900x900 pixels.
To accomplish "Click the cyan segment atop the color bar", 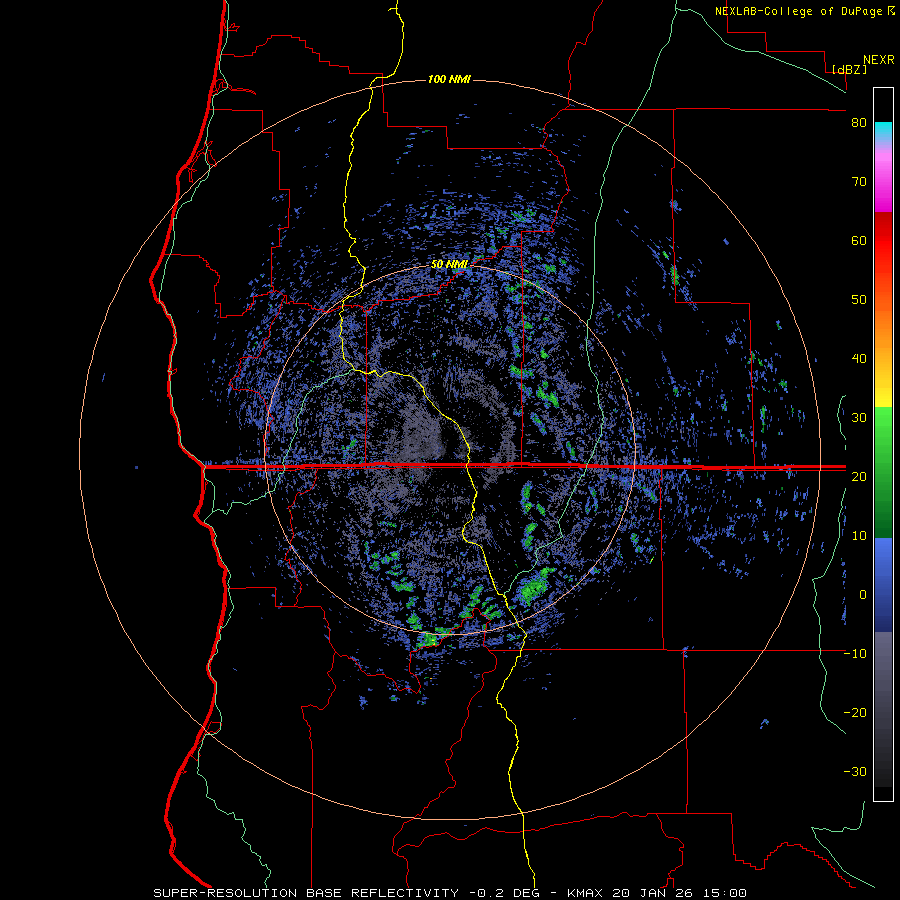I will [883, 131].
